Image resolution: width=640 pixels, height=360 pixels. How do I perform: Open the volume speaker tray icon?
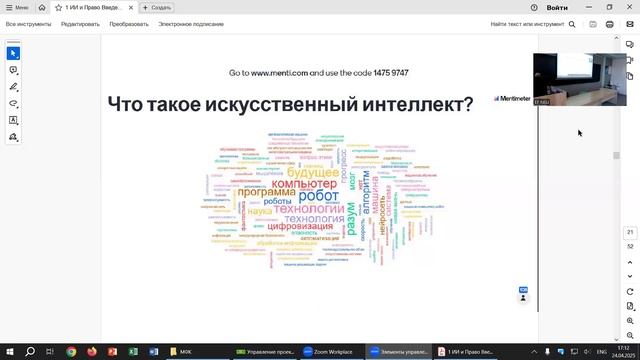pos(587,351)
